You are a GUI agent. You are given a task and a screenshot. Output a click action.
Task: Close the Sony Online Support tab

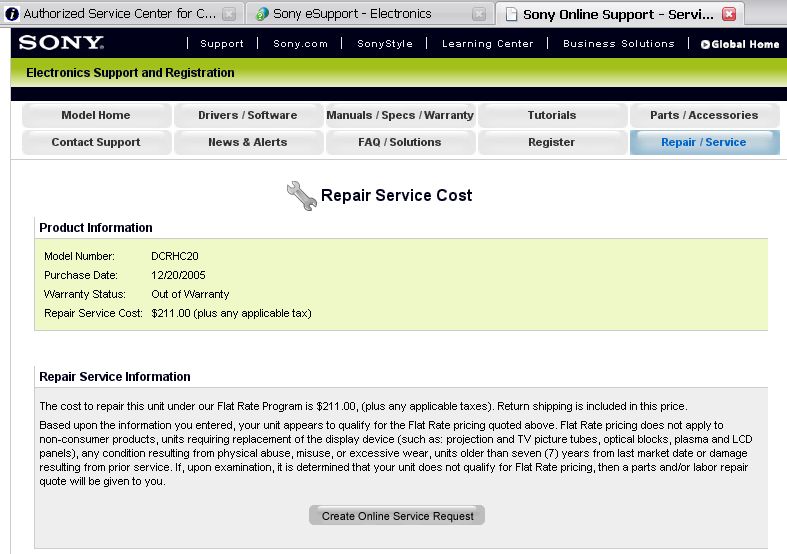pos(729,14)
